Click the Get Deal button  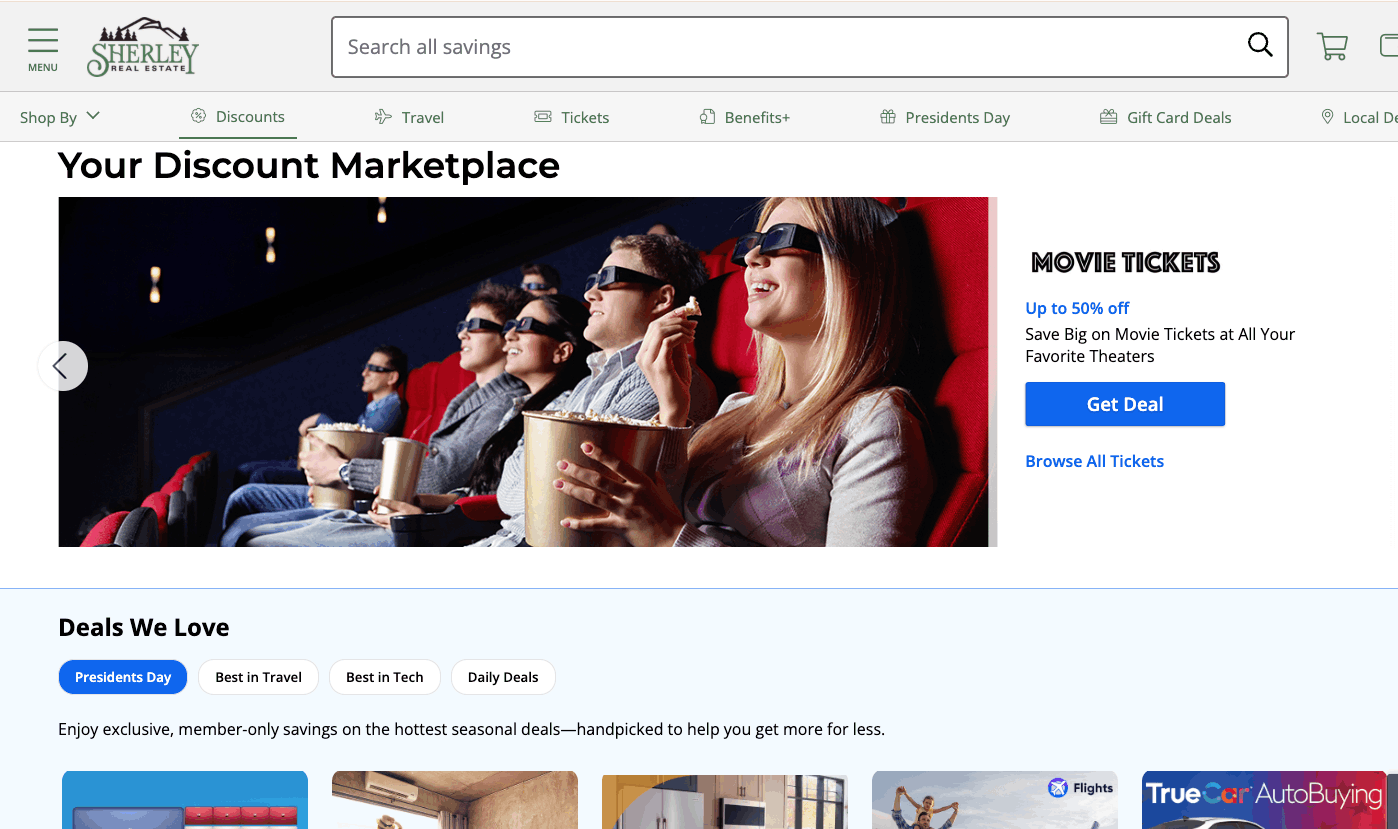pos(1125,404)
